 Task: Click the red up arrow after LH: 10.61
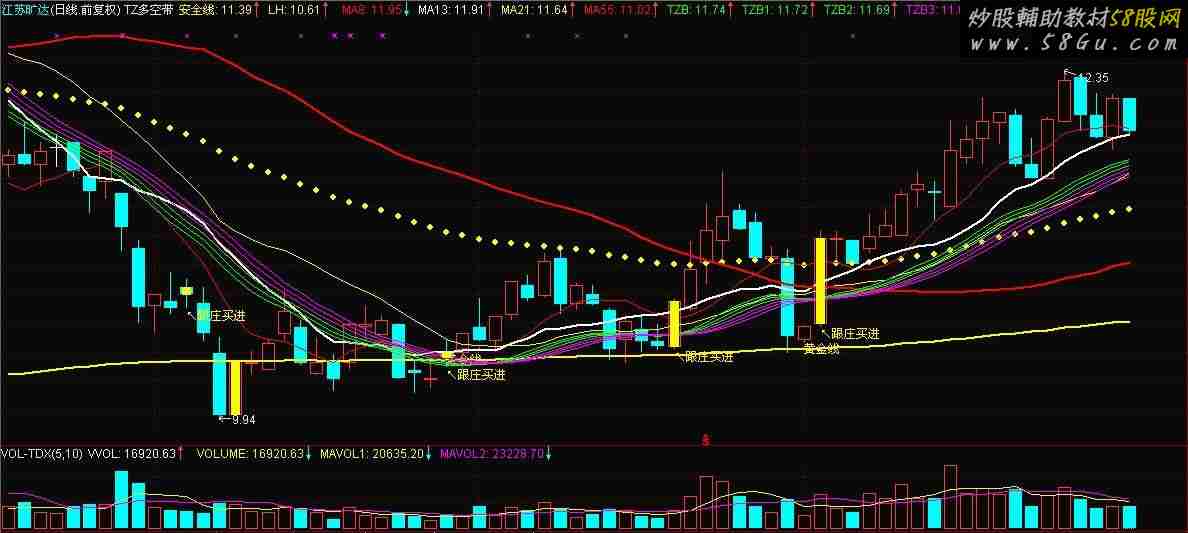point(323,11)
